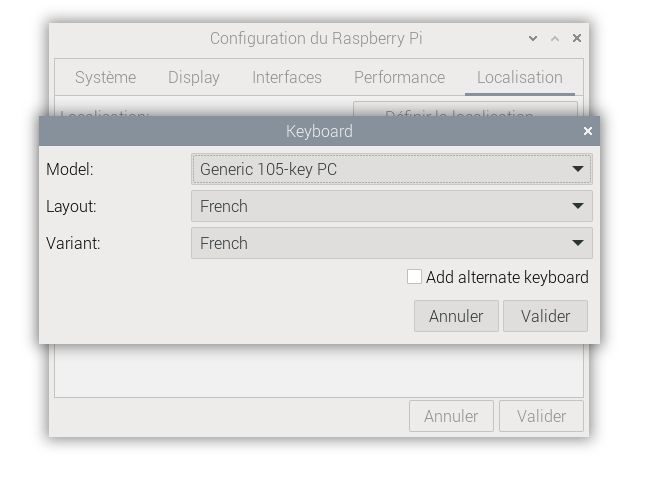
Task: Click the Keyboard dialog title bar
Action: pyautogui.click(x=319, y=131)
